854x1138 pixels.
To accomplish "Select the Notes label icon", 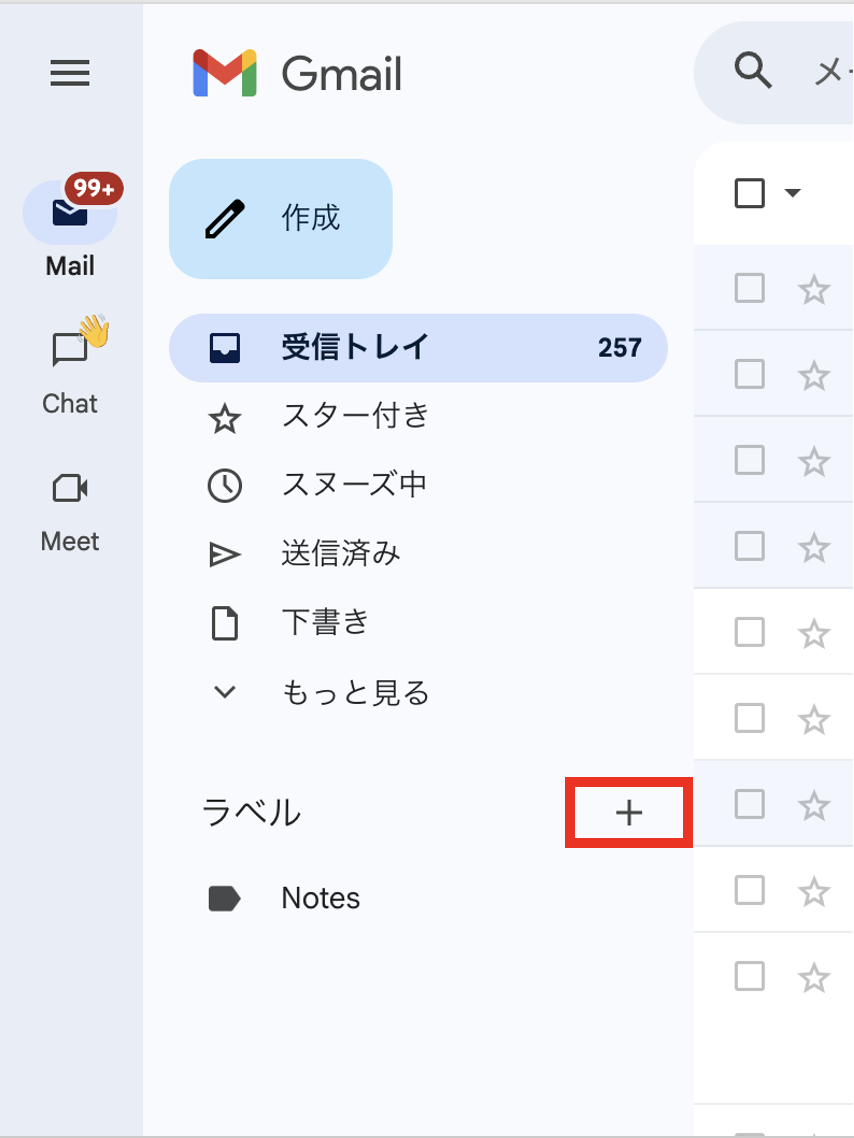I will click(x=226, y=897).
